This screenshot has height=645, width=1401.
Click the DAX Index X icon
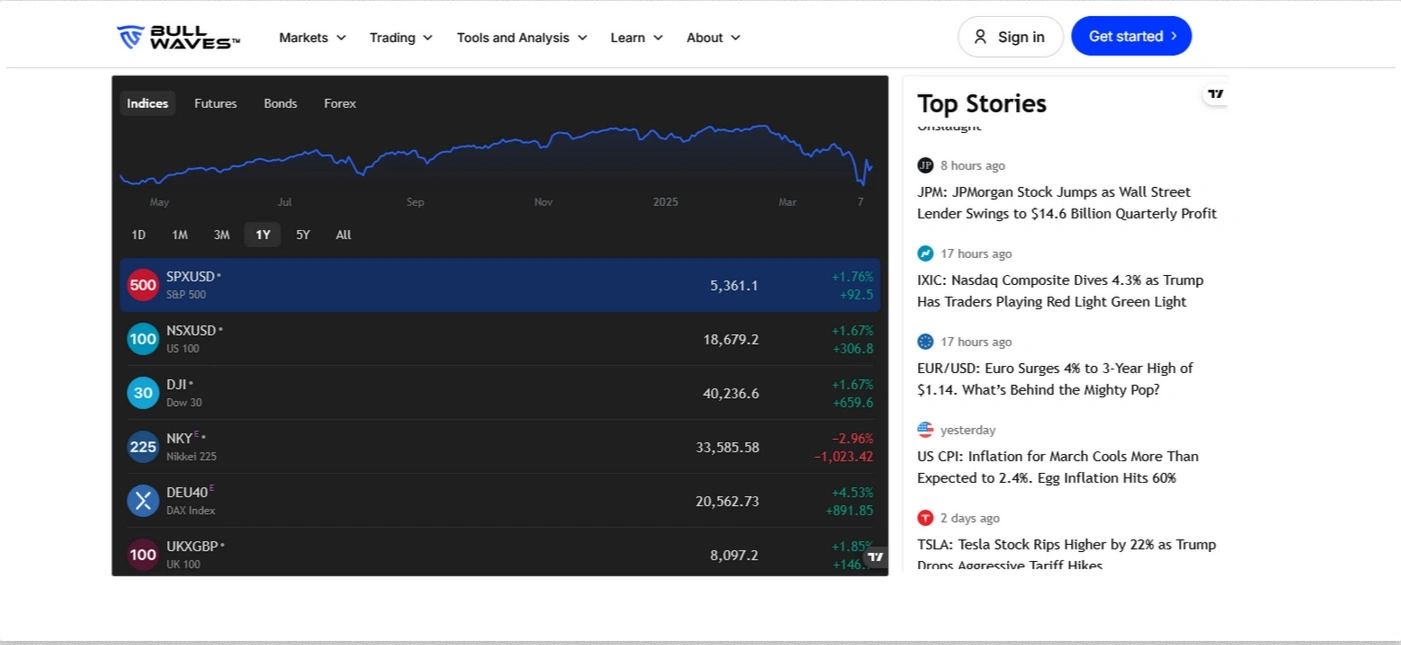(x=143, y=501)
